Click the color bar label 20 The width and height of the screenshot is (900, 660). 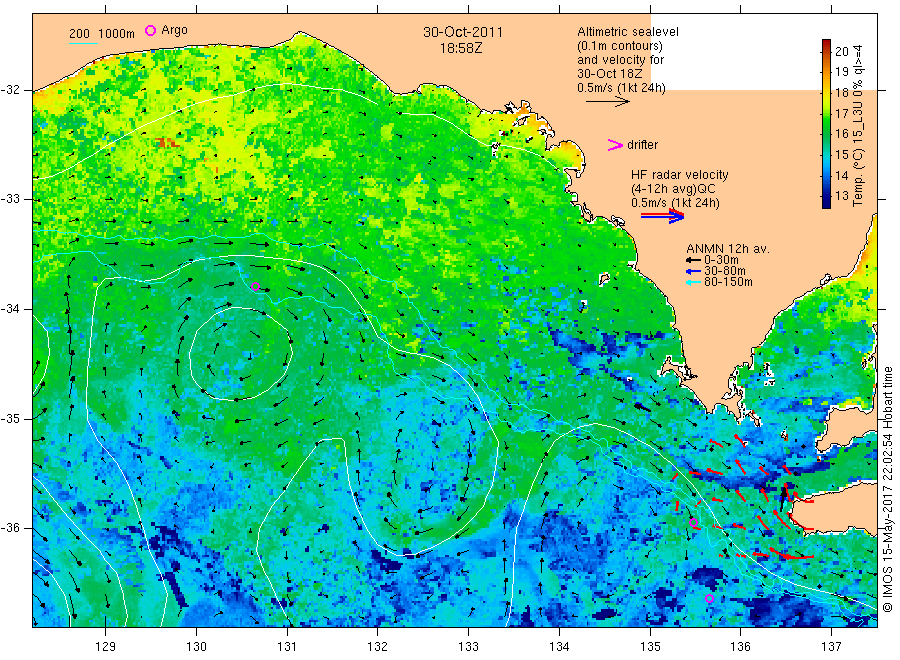pyautogui.click(x=841, y=51)
